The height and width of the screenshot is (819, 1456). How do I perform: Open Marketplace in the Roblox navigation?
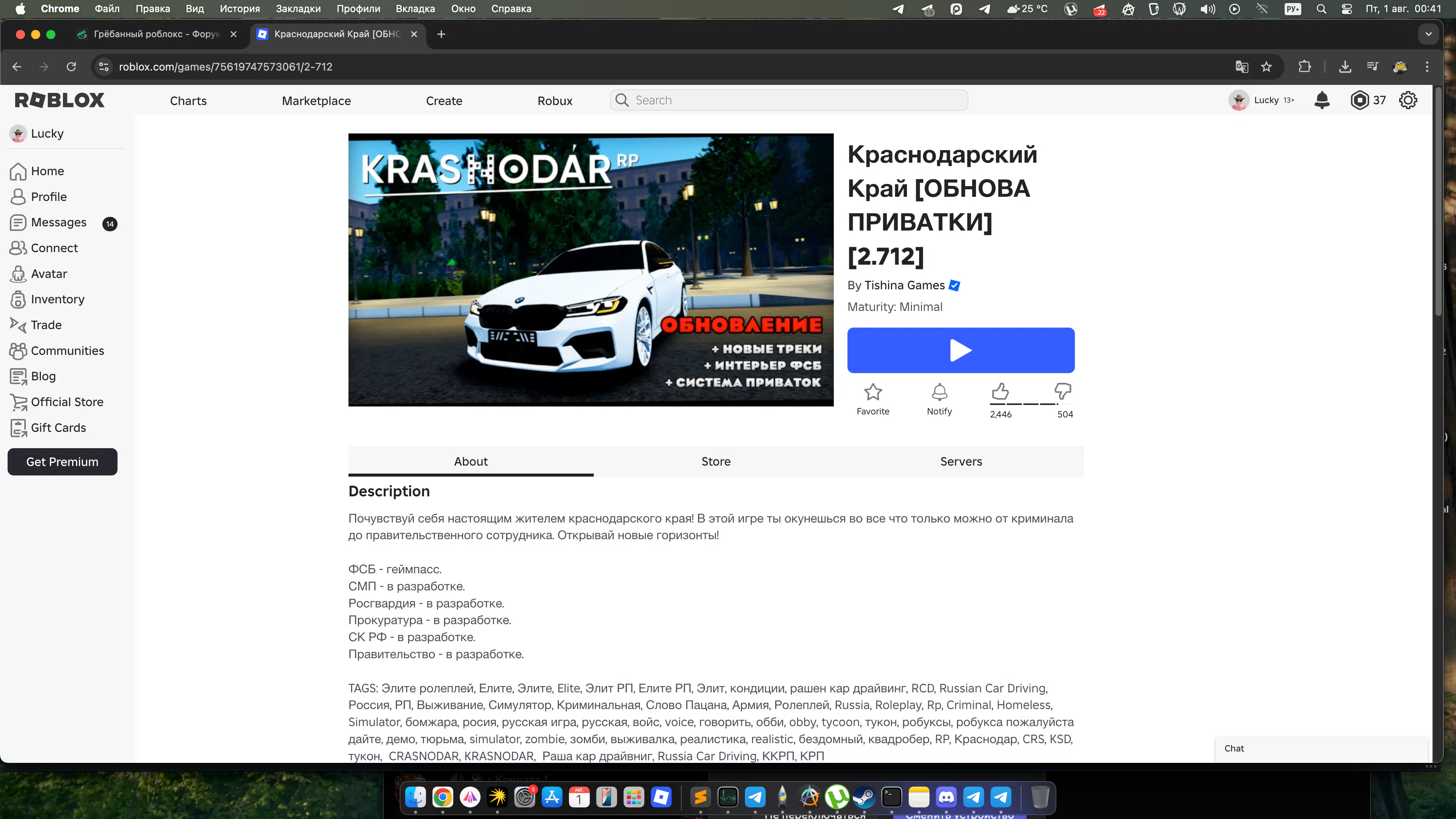pyautogui.click(x=317, y=100)
